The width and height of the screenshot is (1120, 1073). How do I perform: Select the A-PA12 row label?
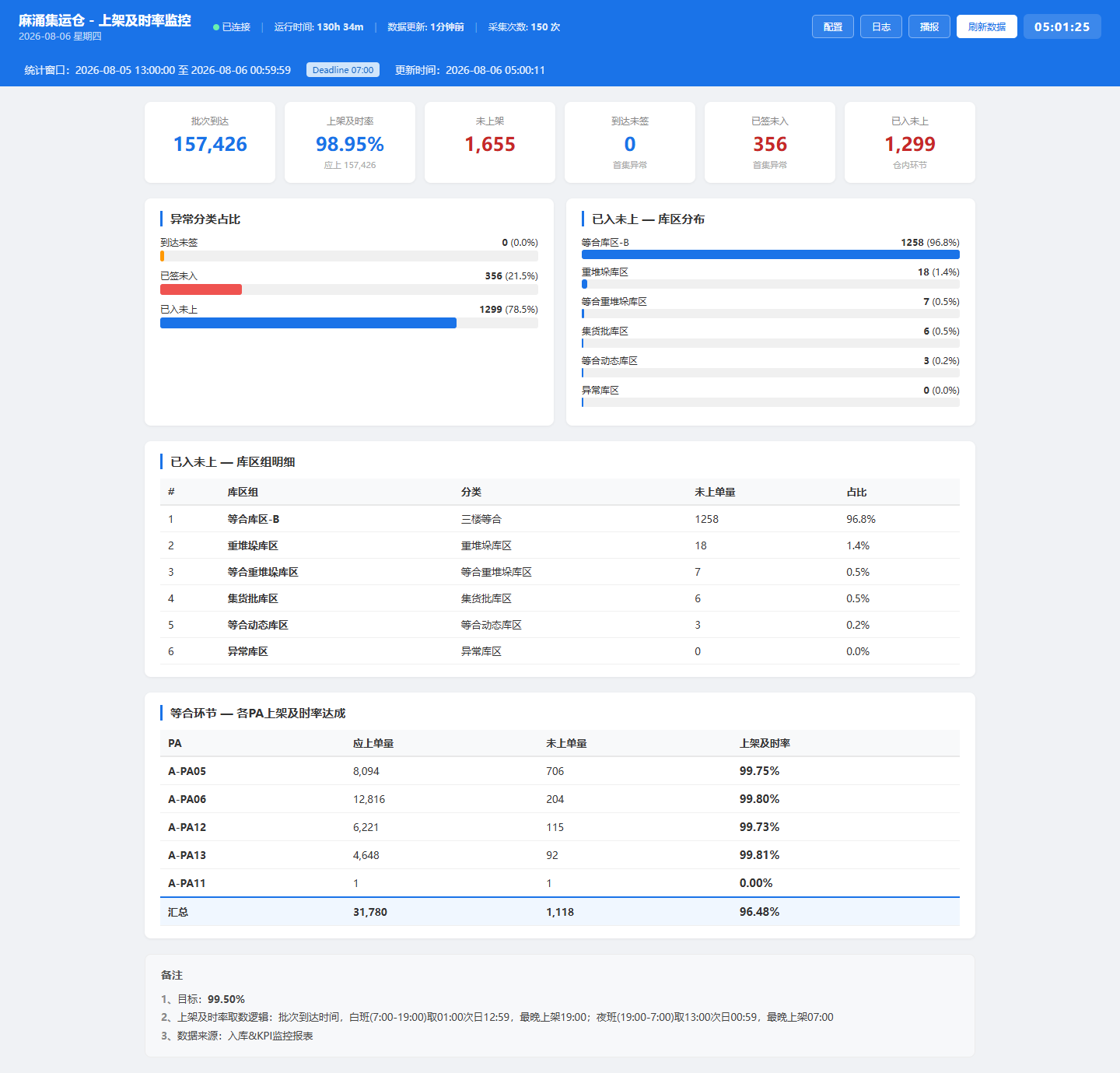(187, 827)
